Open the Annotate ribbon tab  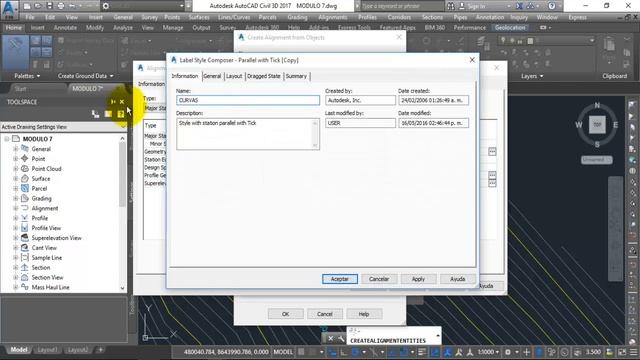pos(65,28)
